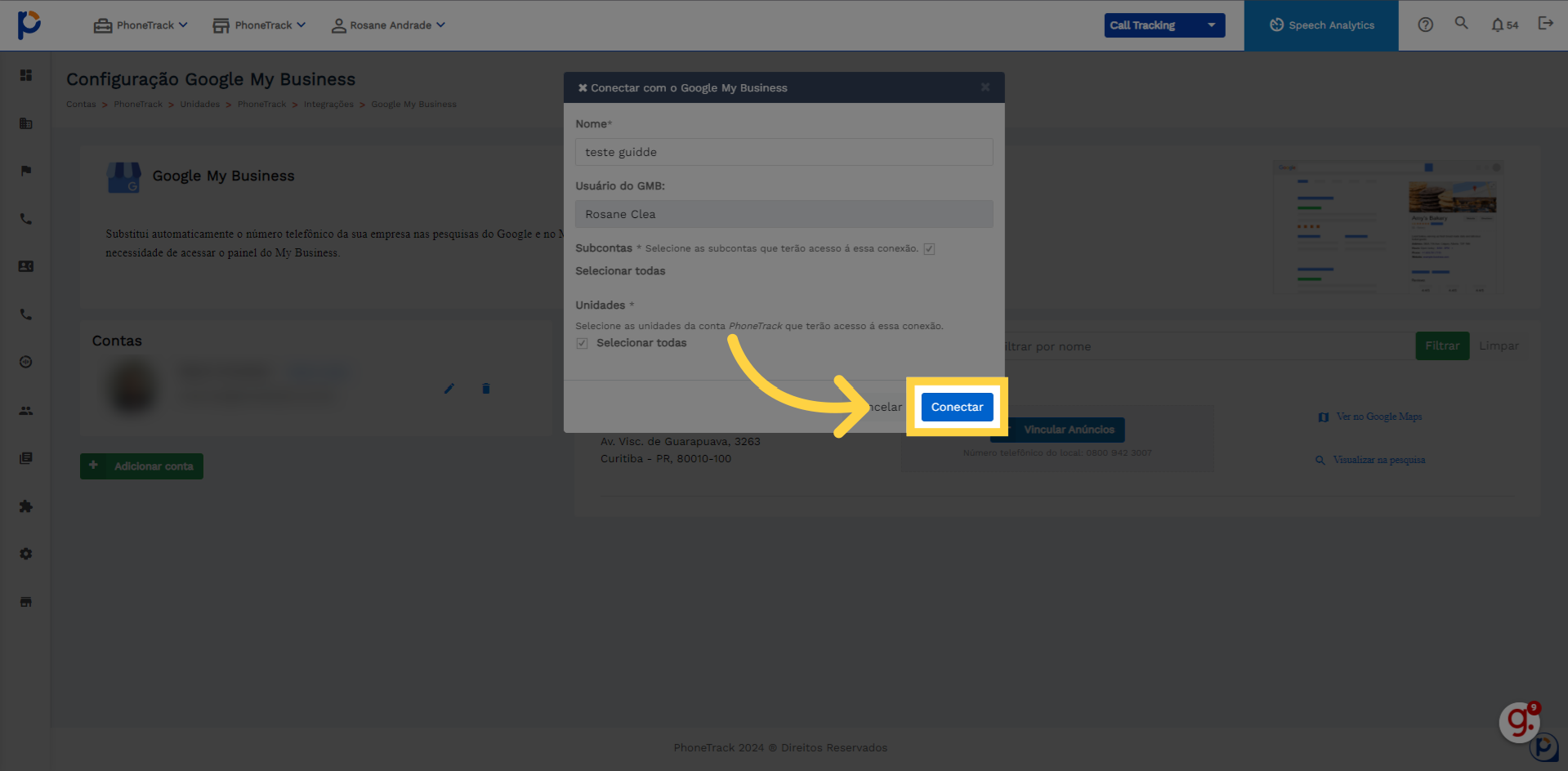Viewport: 1568px width, 771px height.
Task: Open the library pages icon in sidebar
Action: 26,458
